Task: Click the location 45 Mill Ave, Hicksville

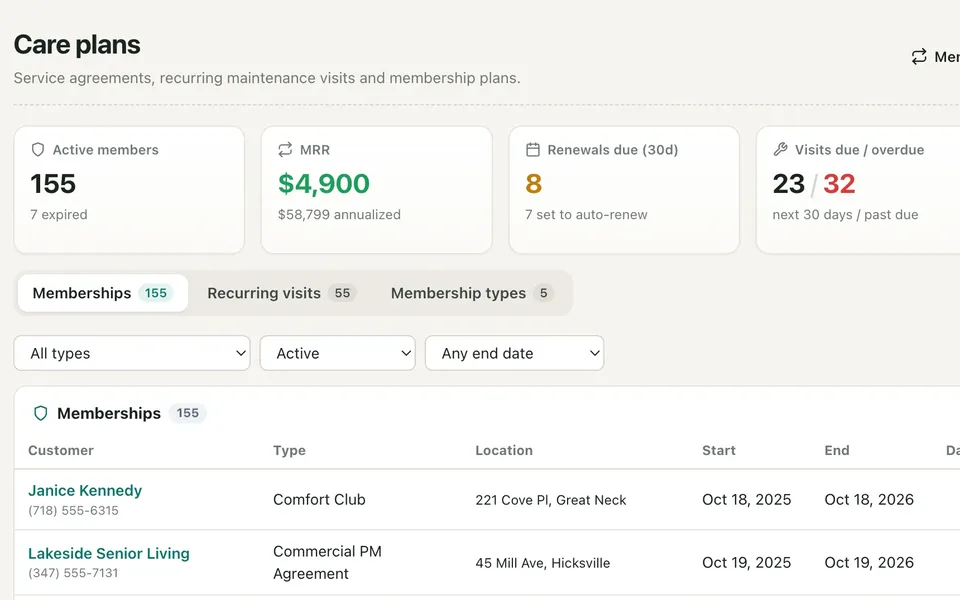Action: pos(542,563)
